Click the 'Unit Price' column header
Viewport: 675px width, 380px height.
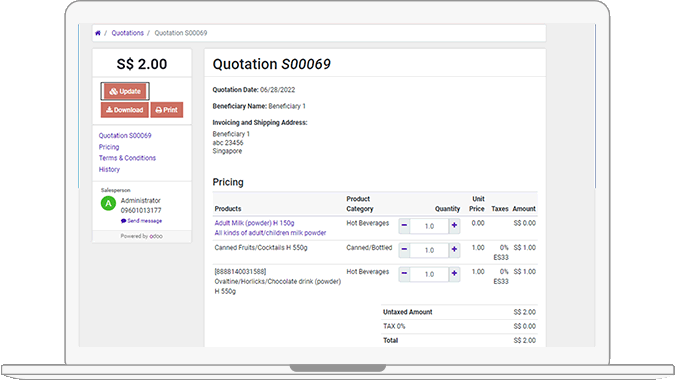tap(477, 204)
